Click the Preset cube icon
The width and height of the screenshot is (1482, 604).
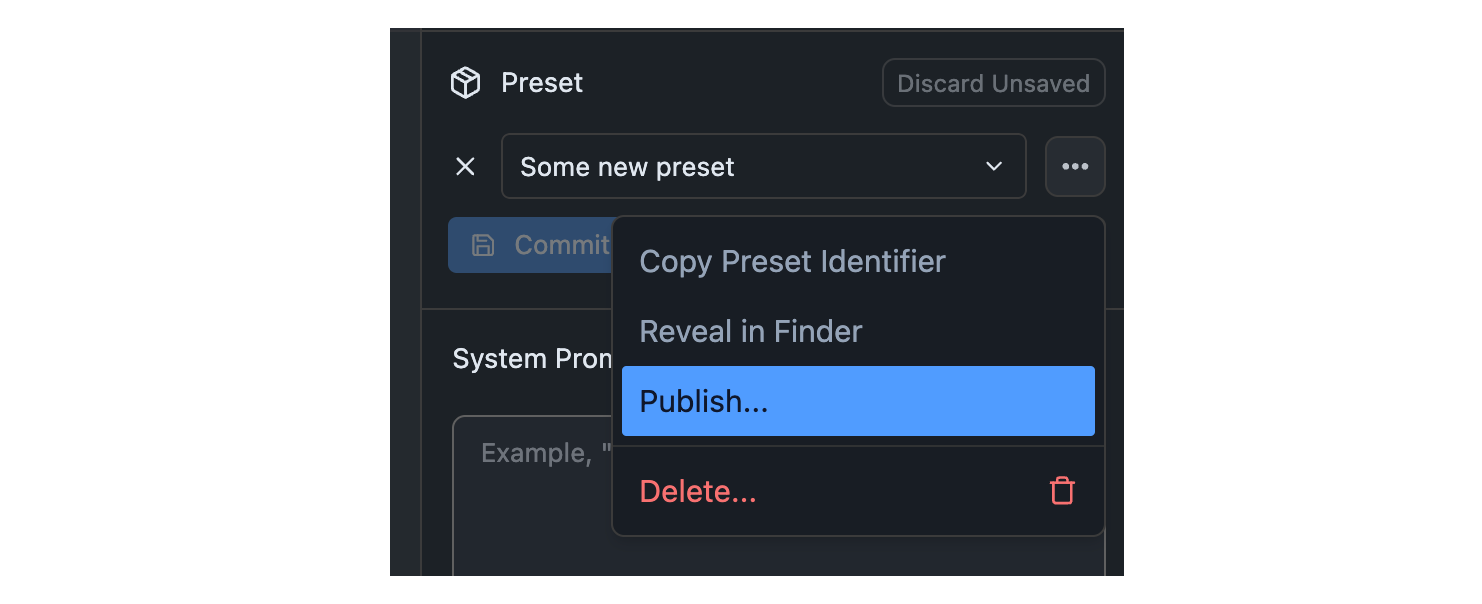click(x=465, y=83)
